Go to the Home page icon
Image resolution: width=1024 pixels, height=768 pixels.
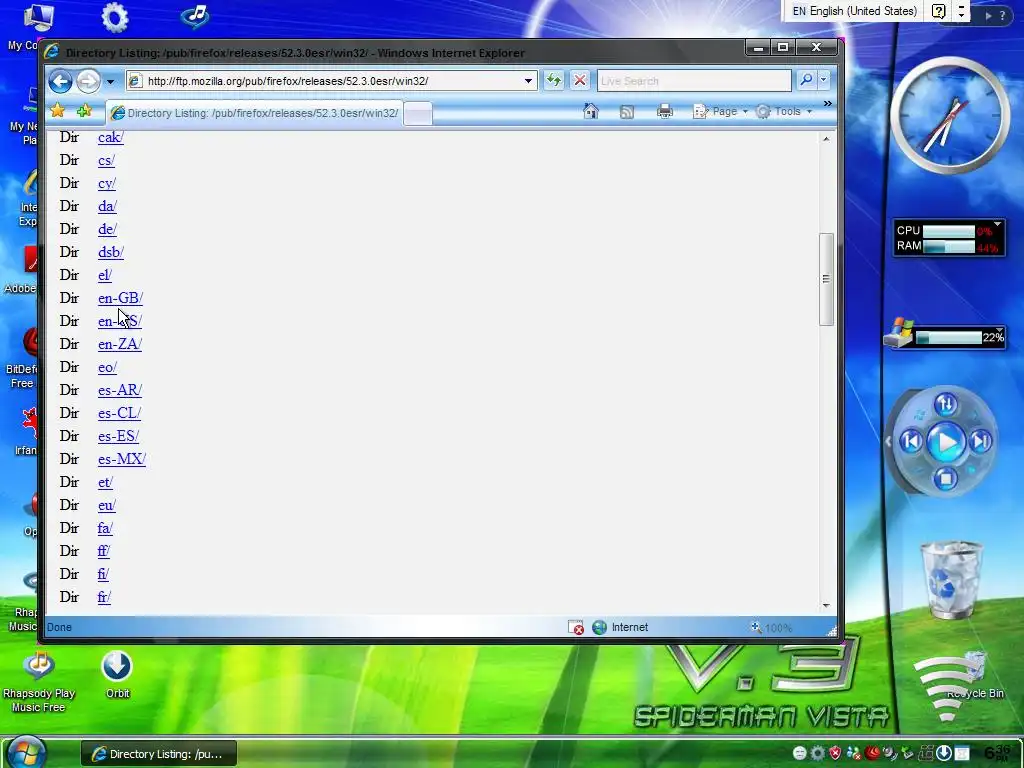590,111
